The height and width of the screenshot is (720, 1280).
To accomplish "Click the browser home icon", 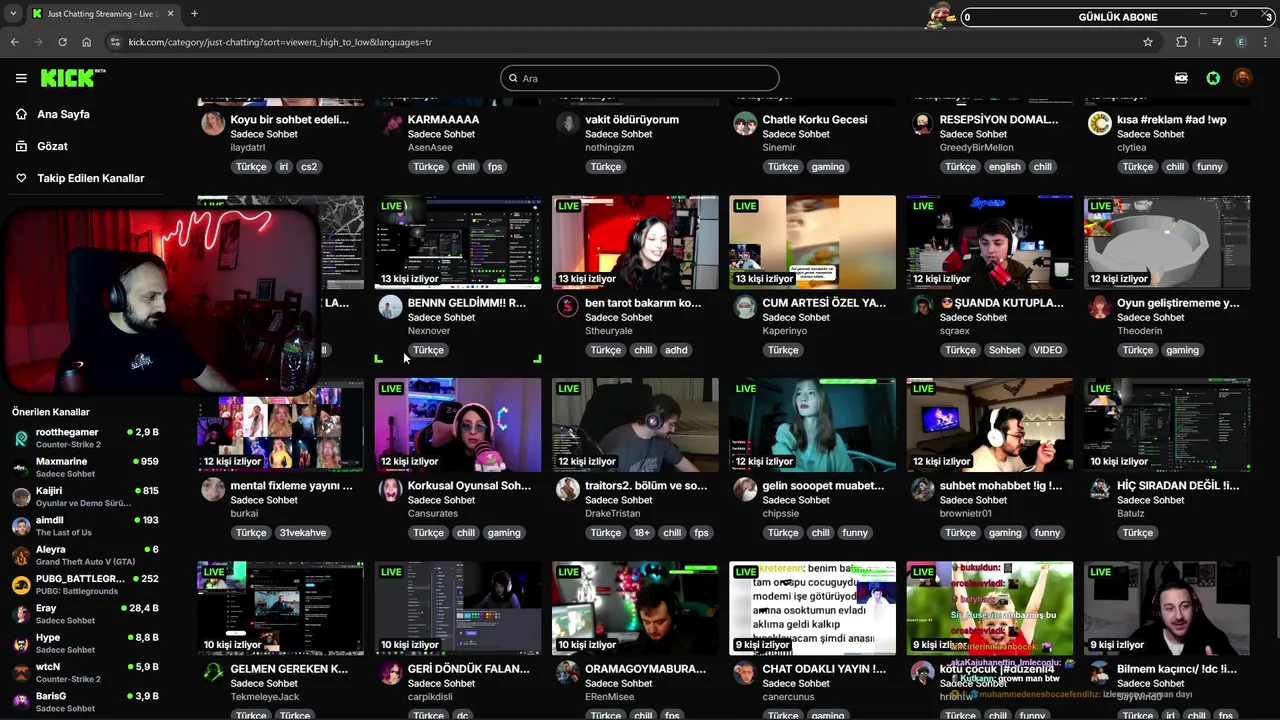I will 87,42.
